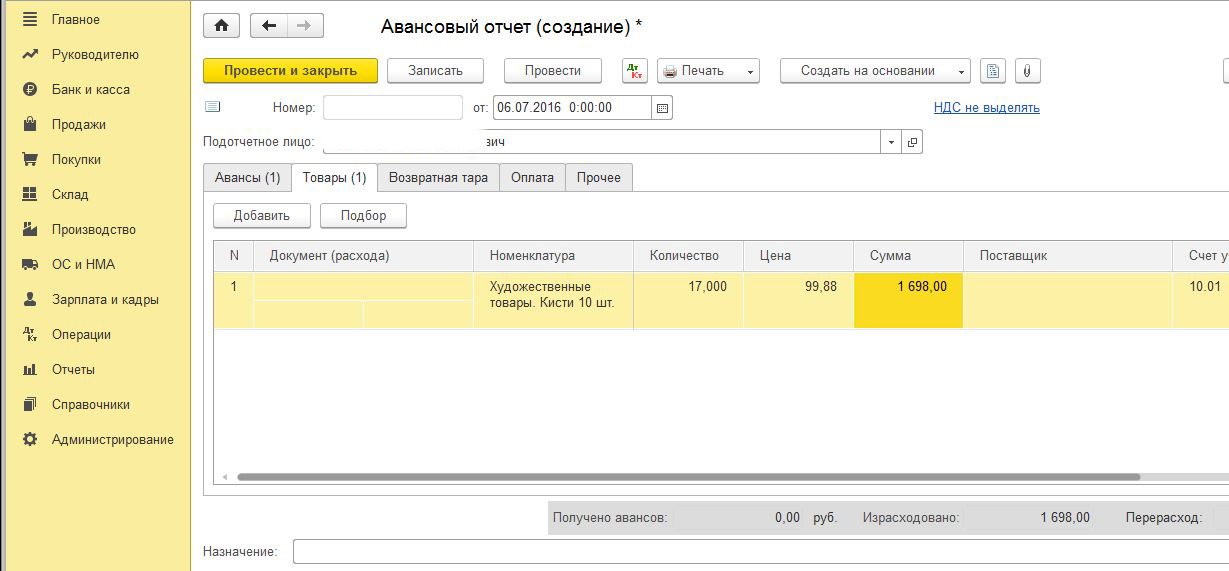Open the document report icon next to paperclip
The height and width of the screenshot is (571, 1229).
coord(992,71)
